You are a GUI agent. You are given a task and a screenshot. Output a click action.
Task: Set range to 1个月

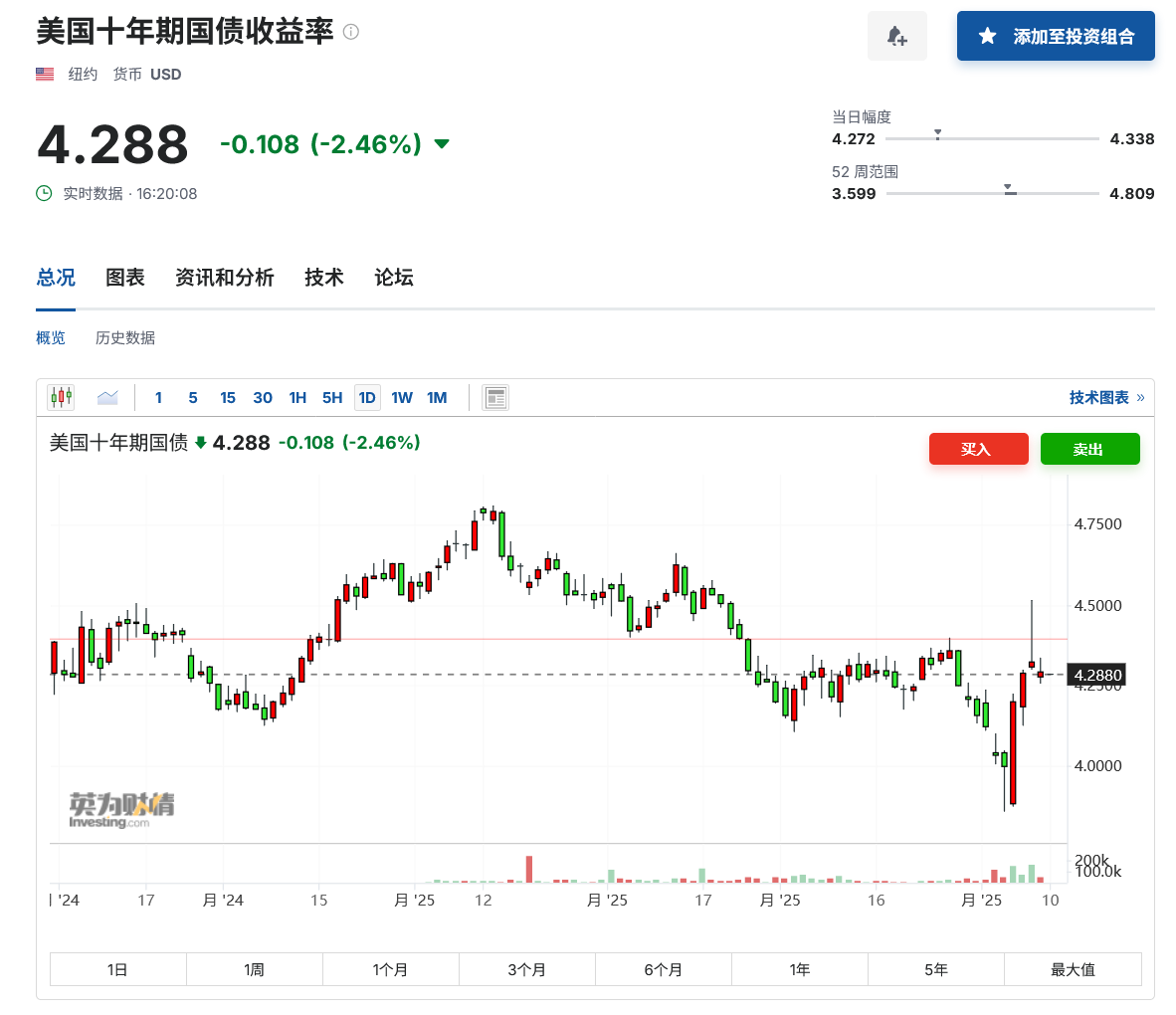[x=391, y=969]
